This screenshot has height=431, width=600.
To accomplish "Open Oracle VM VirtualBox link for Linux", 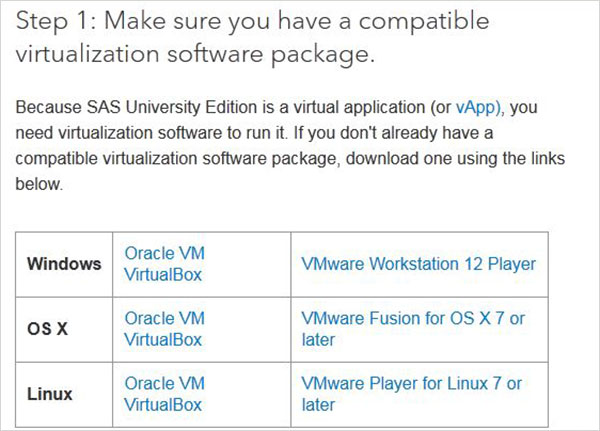I will click(163, 394).
